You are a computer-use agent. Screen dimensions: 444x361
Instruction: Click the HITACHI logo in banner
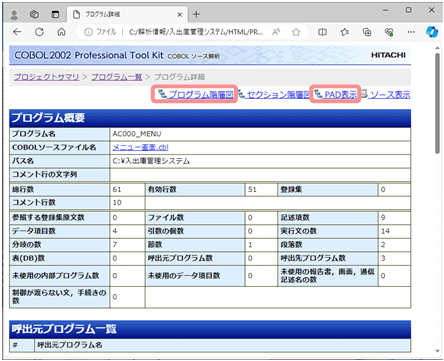(388, 55)
